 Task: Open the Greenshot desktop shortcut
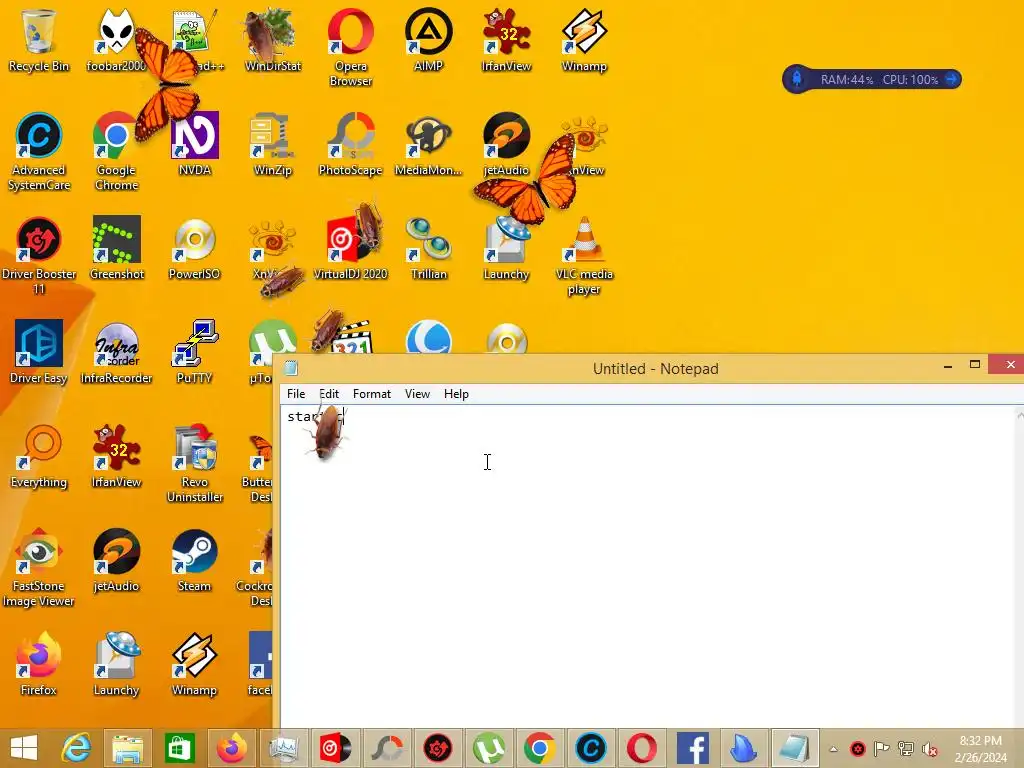pos(116,248)
